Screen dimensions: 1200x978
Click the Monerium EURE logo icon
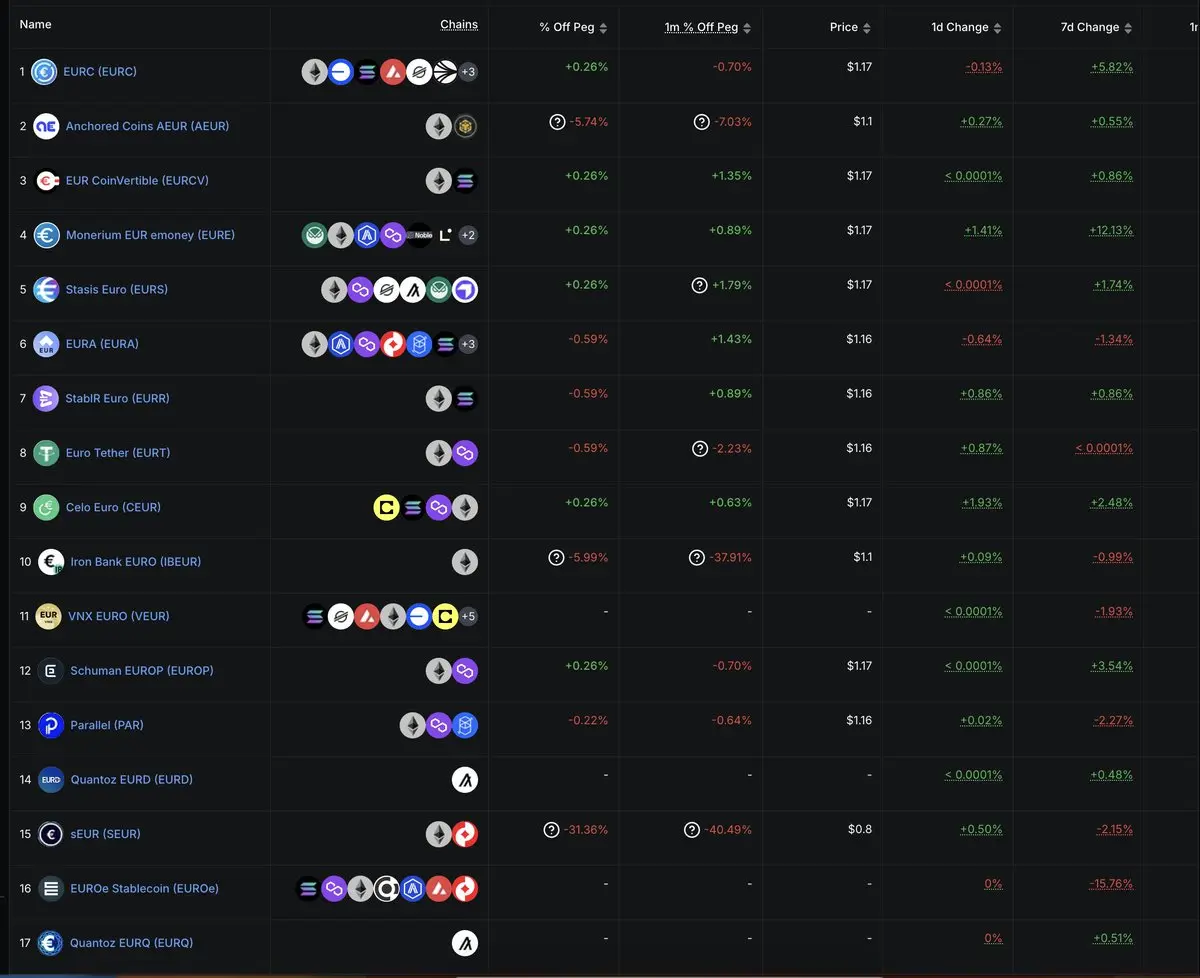[46, 235]
